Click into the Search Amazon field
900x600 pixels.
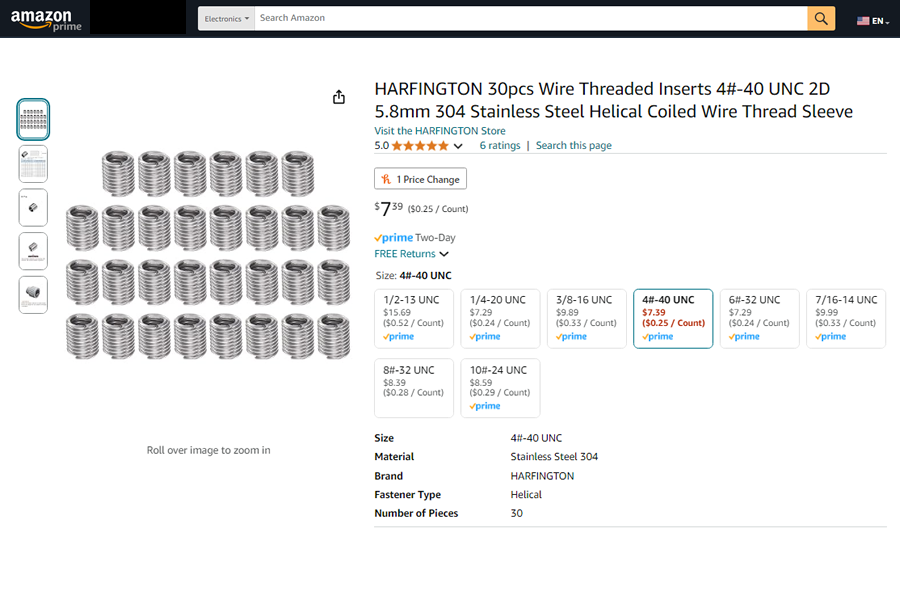tap(530, 18)
